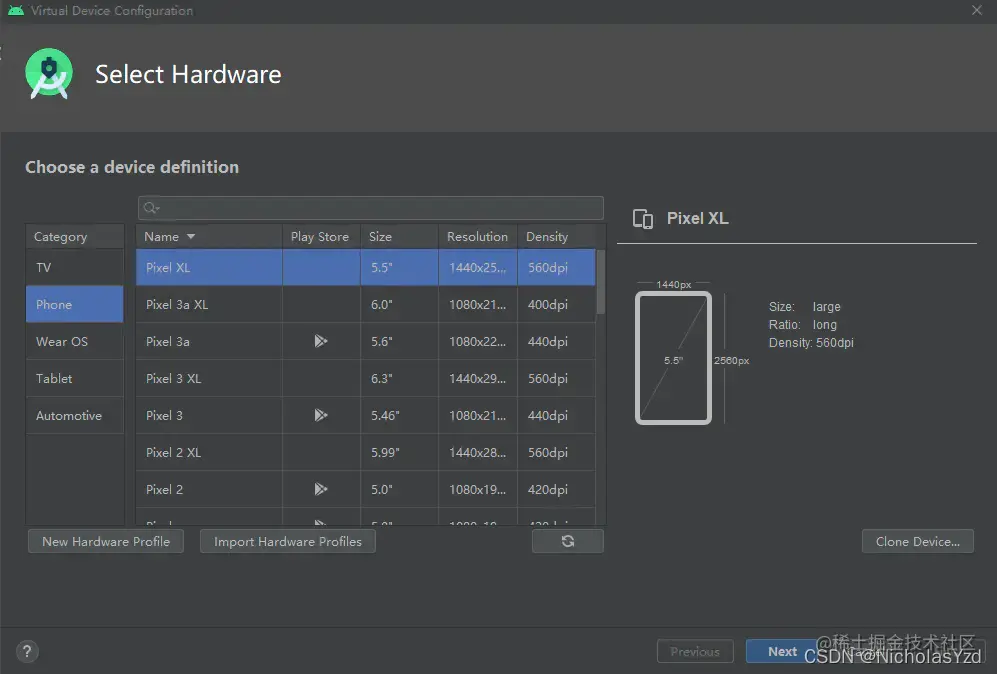Click the Resolution column header

478,237
